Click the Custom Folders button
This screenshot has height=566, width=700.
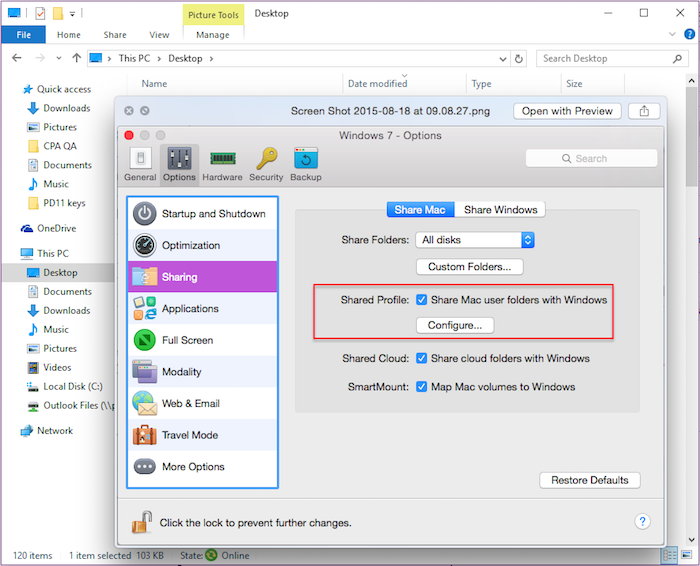click(469, 267)
